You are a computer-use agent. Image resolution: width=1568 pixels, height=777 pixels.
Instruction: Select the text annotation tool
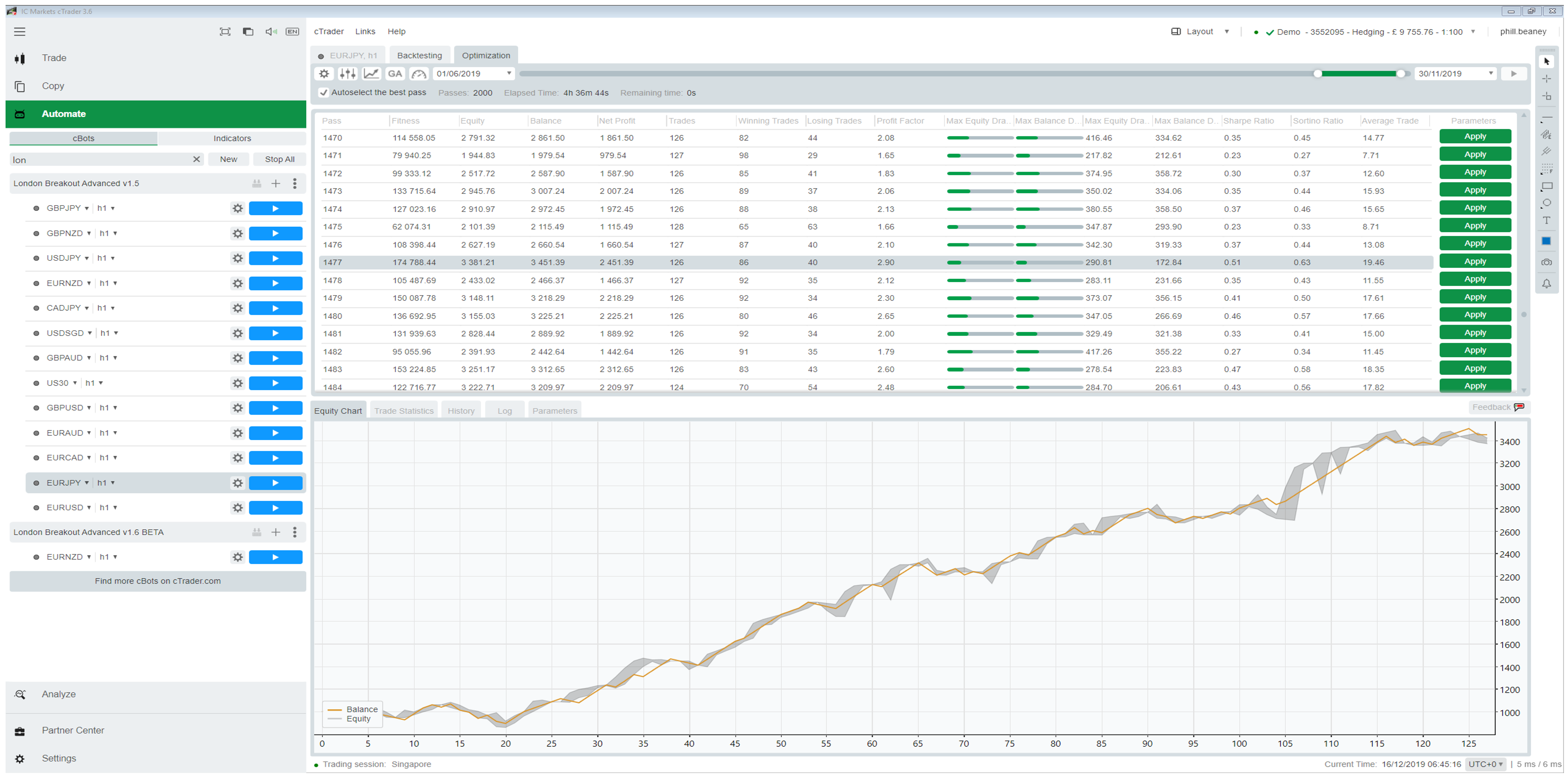1546,220
